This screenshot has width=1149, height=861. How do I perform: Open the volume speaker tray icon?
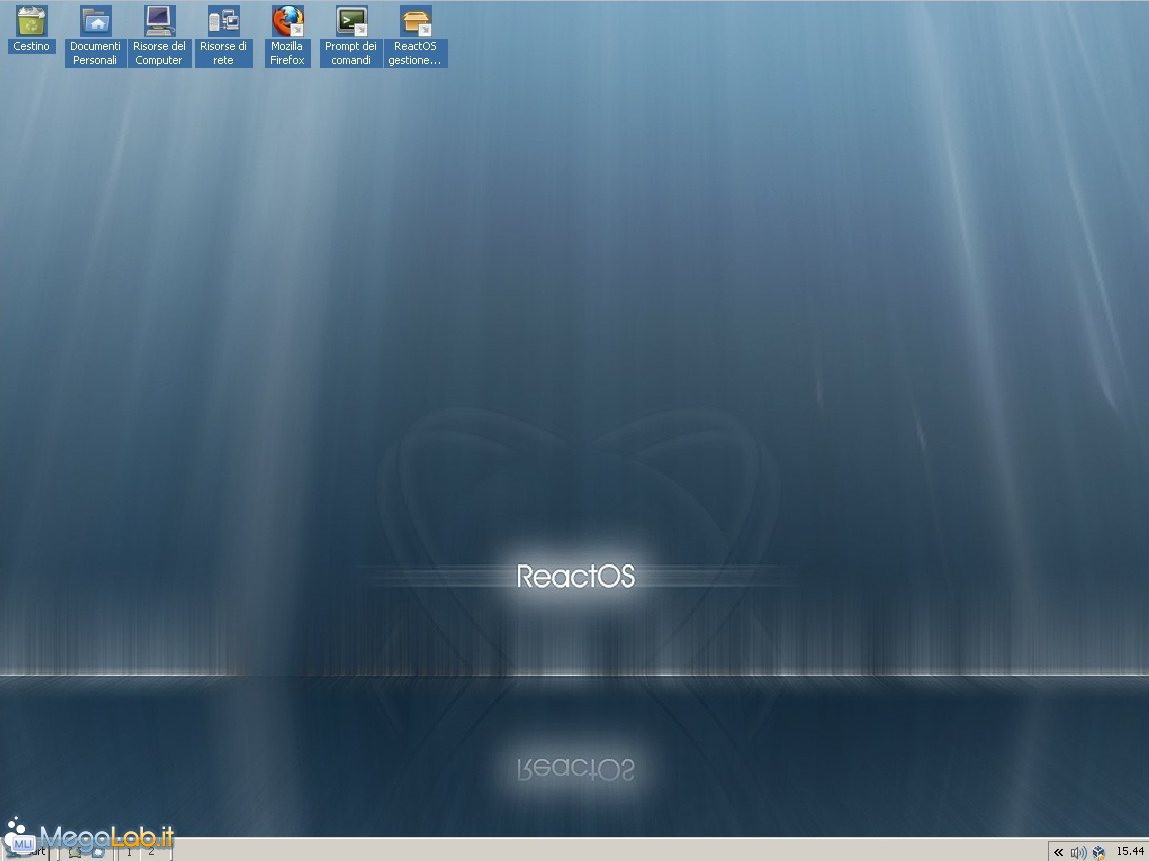coord(1078,852)
